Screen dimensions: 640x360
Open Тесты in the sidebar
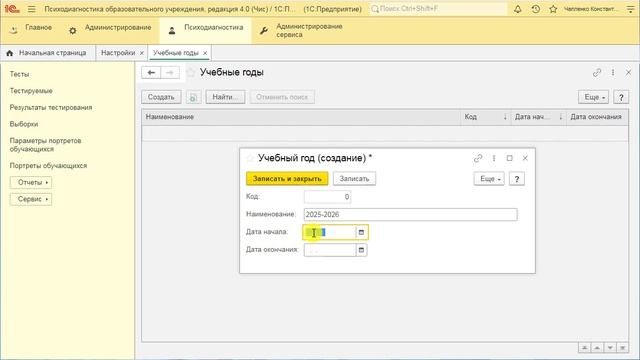click(x=19, y=74)
